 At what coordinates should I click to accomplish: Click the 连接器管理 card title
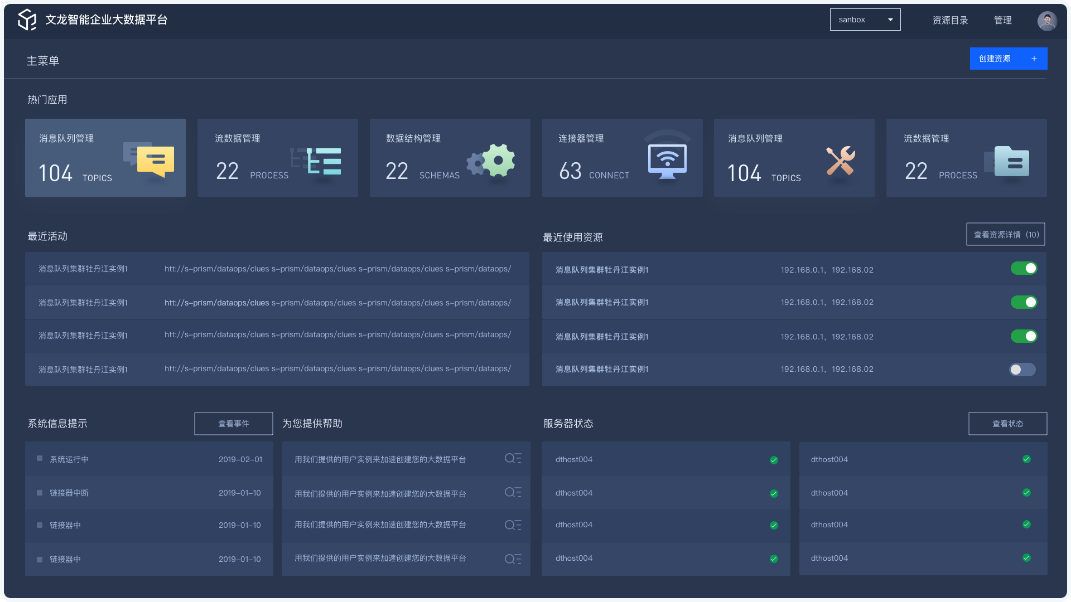point(581,138)
